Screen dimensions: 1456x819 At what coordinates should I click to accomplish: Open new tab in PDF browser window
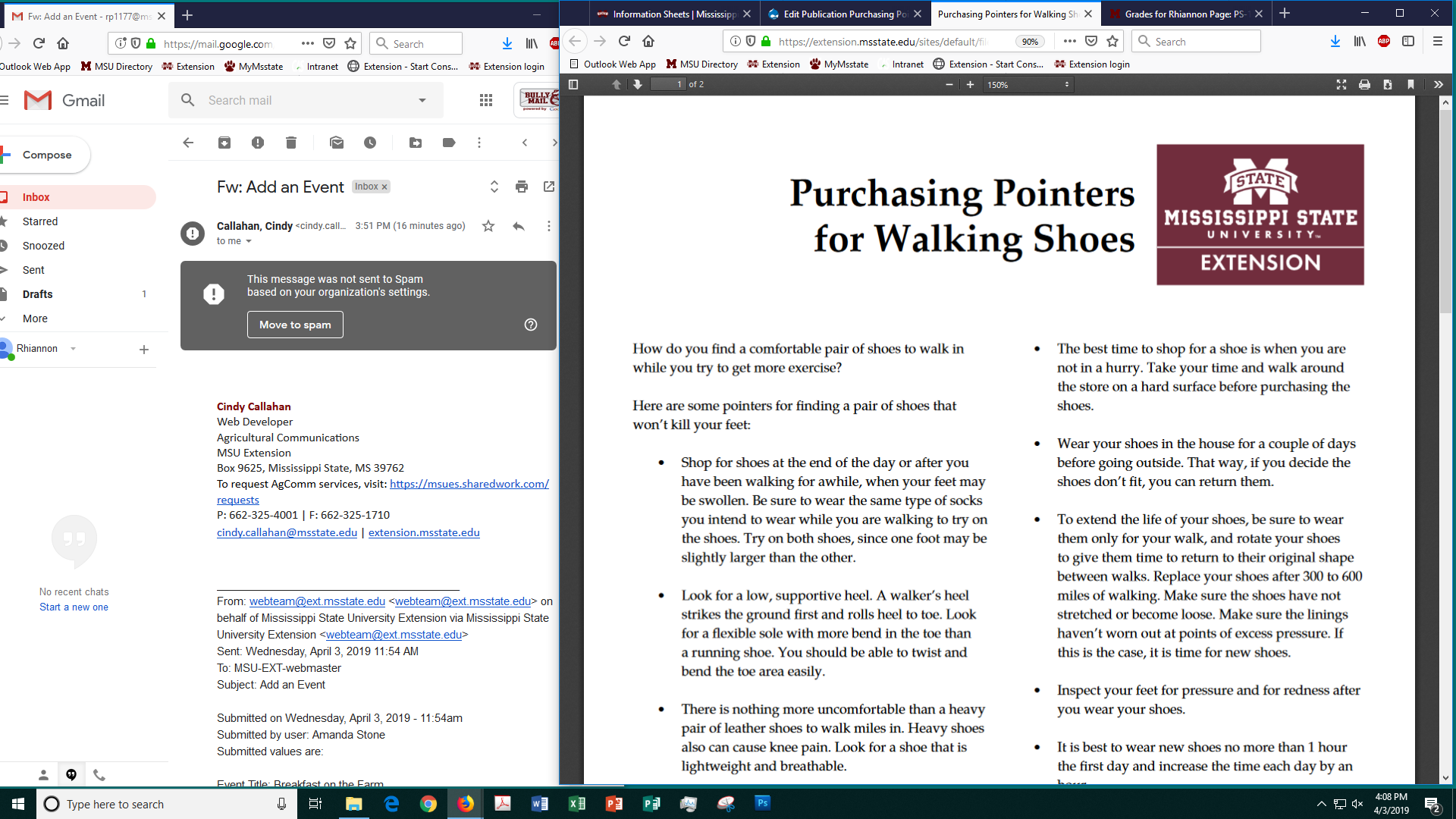point(1285,14)
